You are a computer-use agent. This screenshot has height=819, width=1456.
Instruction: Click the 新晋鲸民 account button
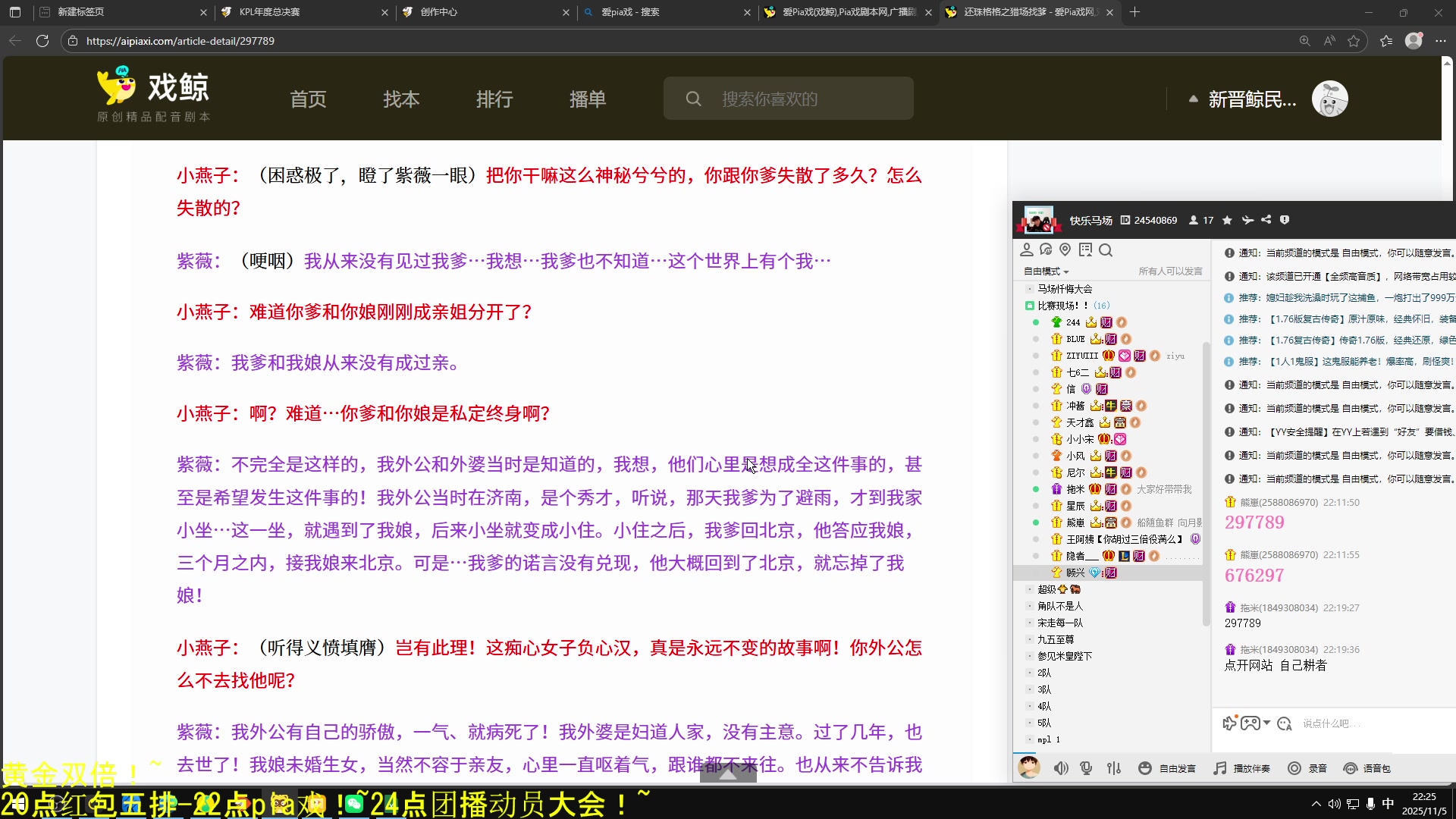tap(1253, 99)
